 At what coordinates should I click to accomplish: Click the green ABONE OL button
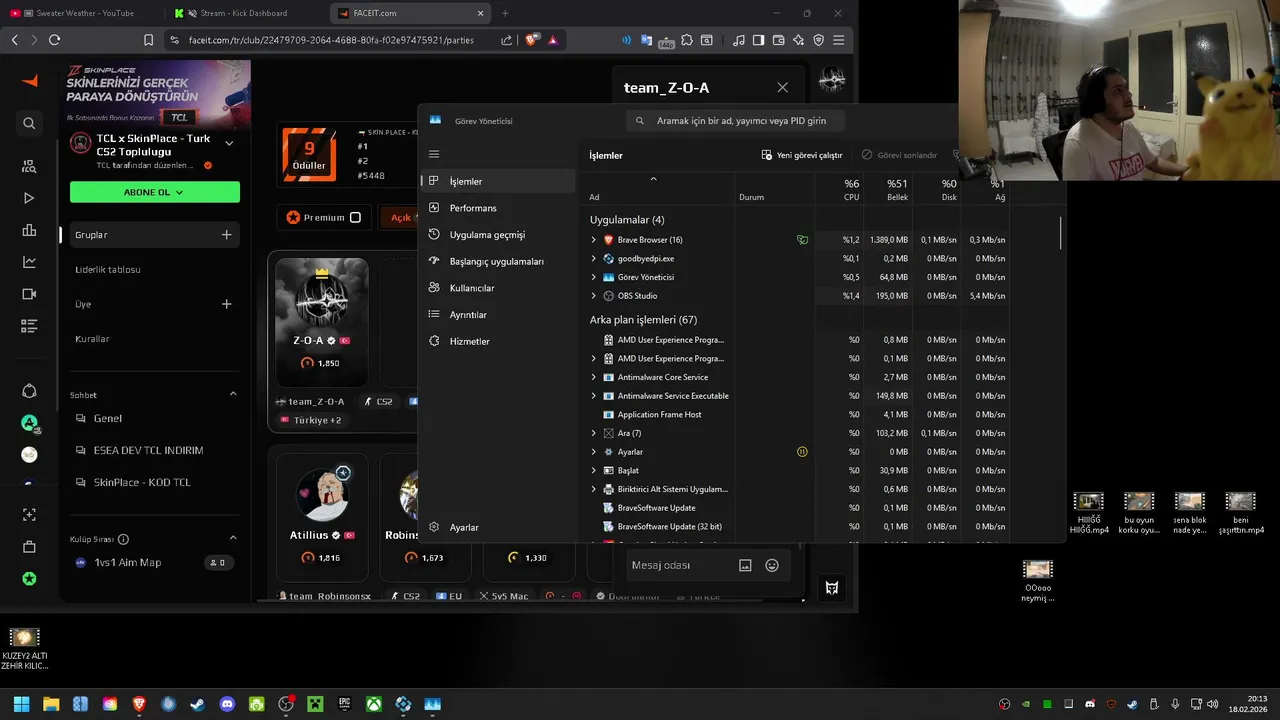click(x=155, y=192)
